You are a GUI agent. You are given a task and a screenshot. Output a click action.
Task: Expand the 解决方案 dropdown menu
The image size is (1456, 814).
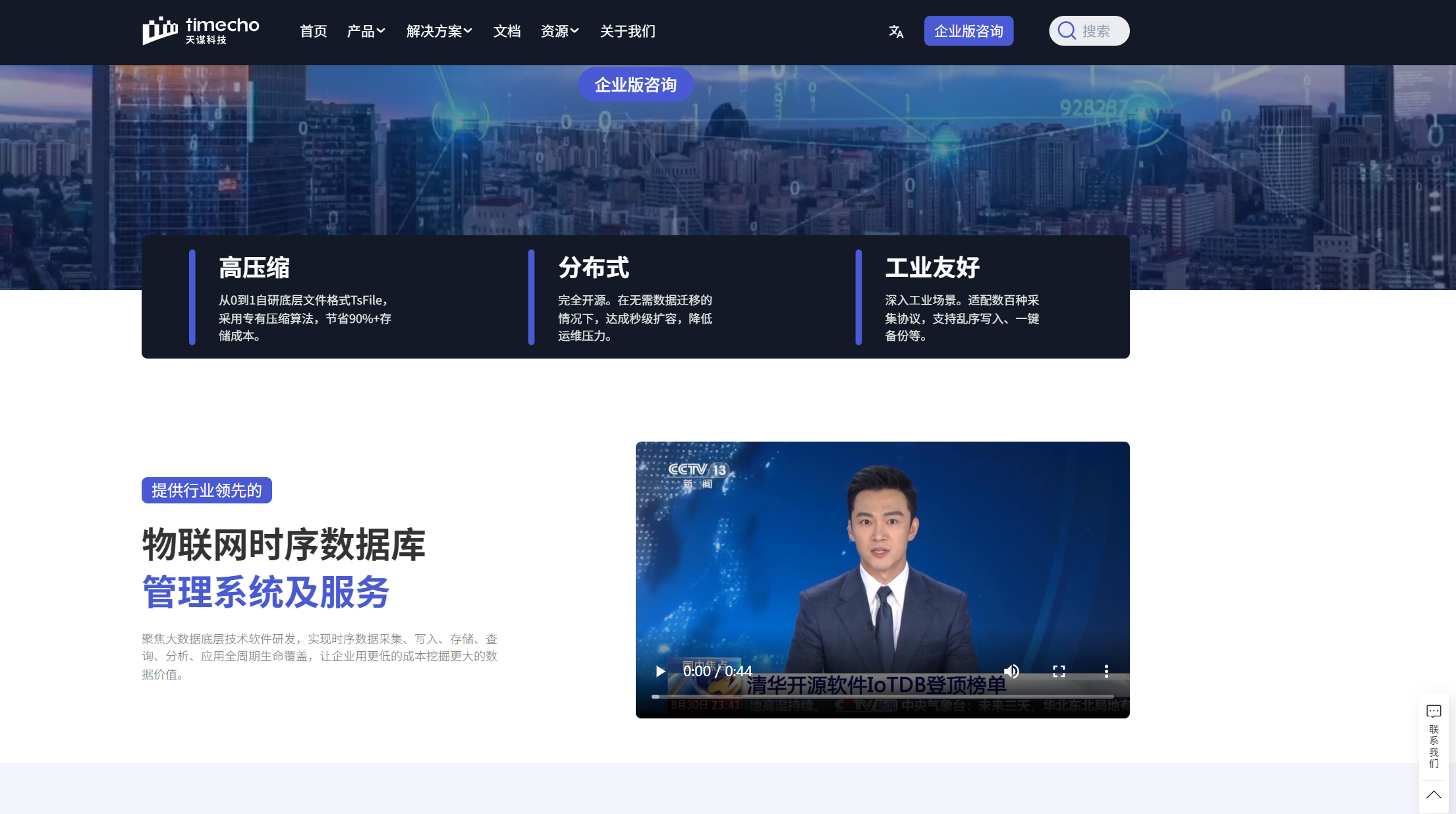tap(439, 31)
